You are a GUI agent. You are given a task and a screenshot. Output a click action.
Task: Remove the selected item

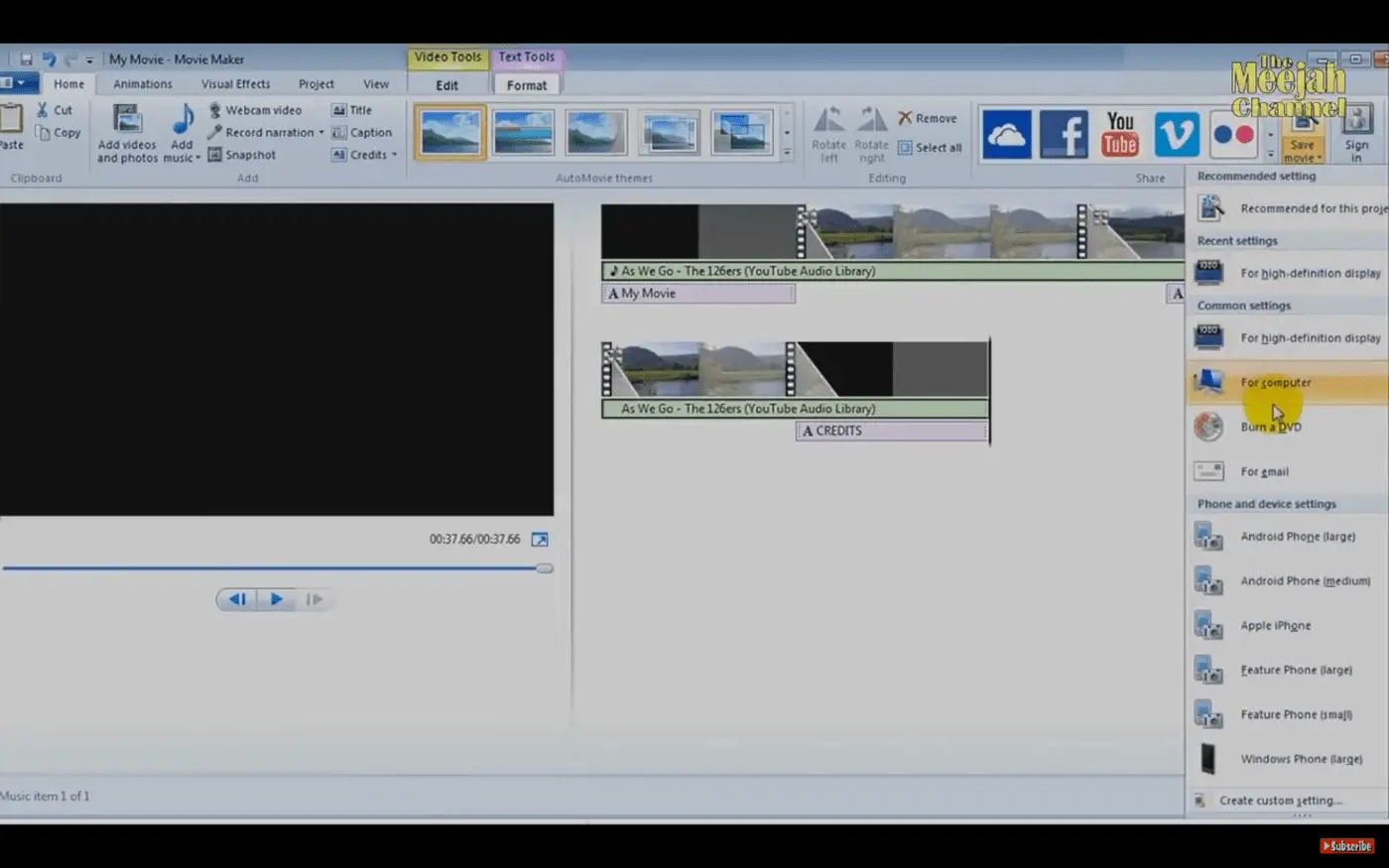coord(928,118)
